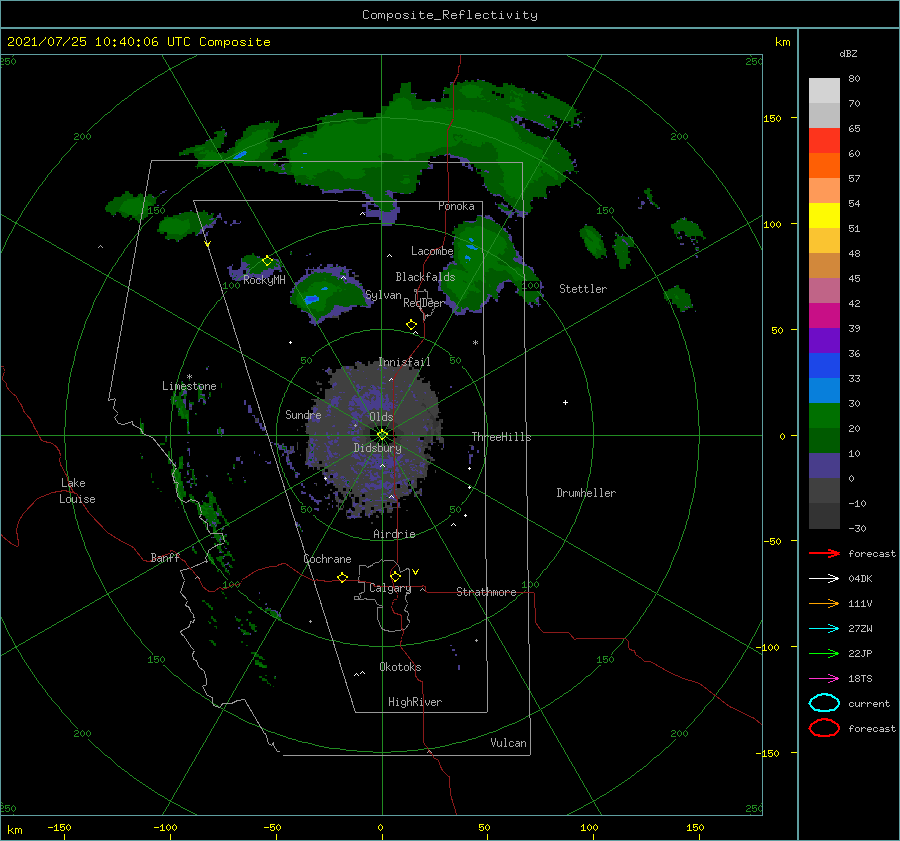Image resolution: width=900 pixels, height=841 pixels.
Task: Click the Vulcan town label
Action: tap(508, 743)
